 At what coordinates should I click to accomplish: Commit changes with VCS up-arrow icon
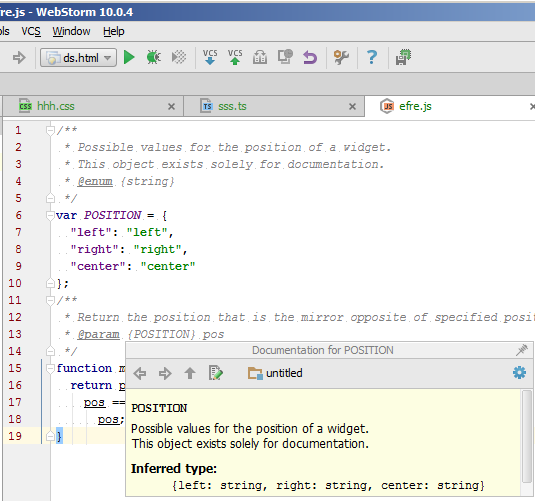235,57
